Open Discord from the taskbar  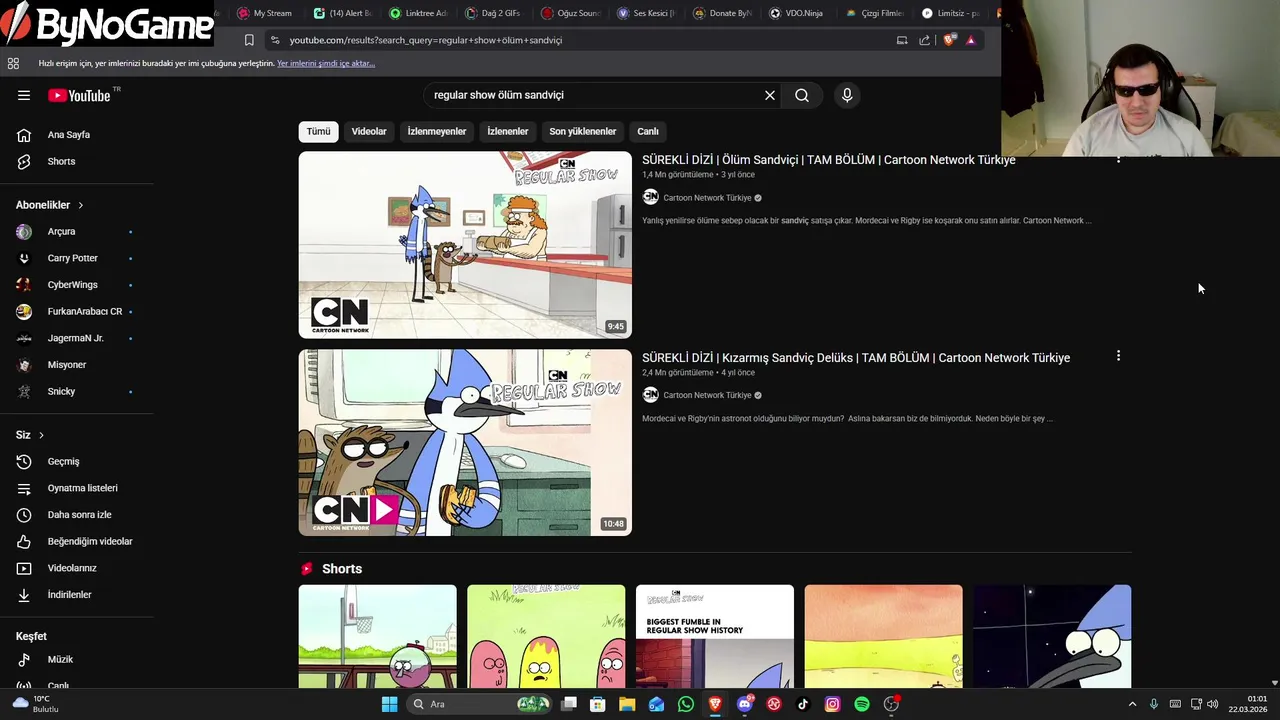coord(744,704)
